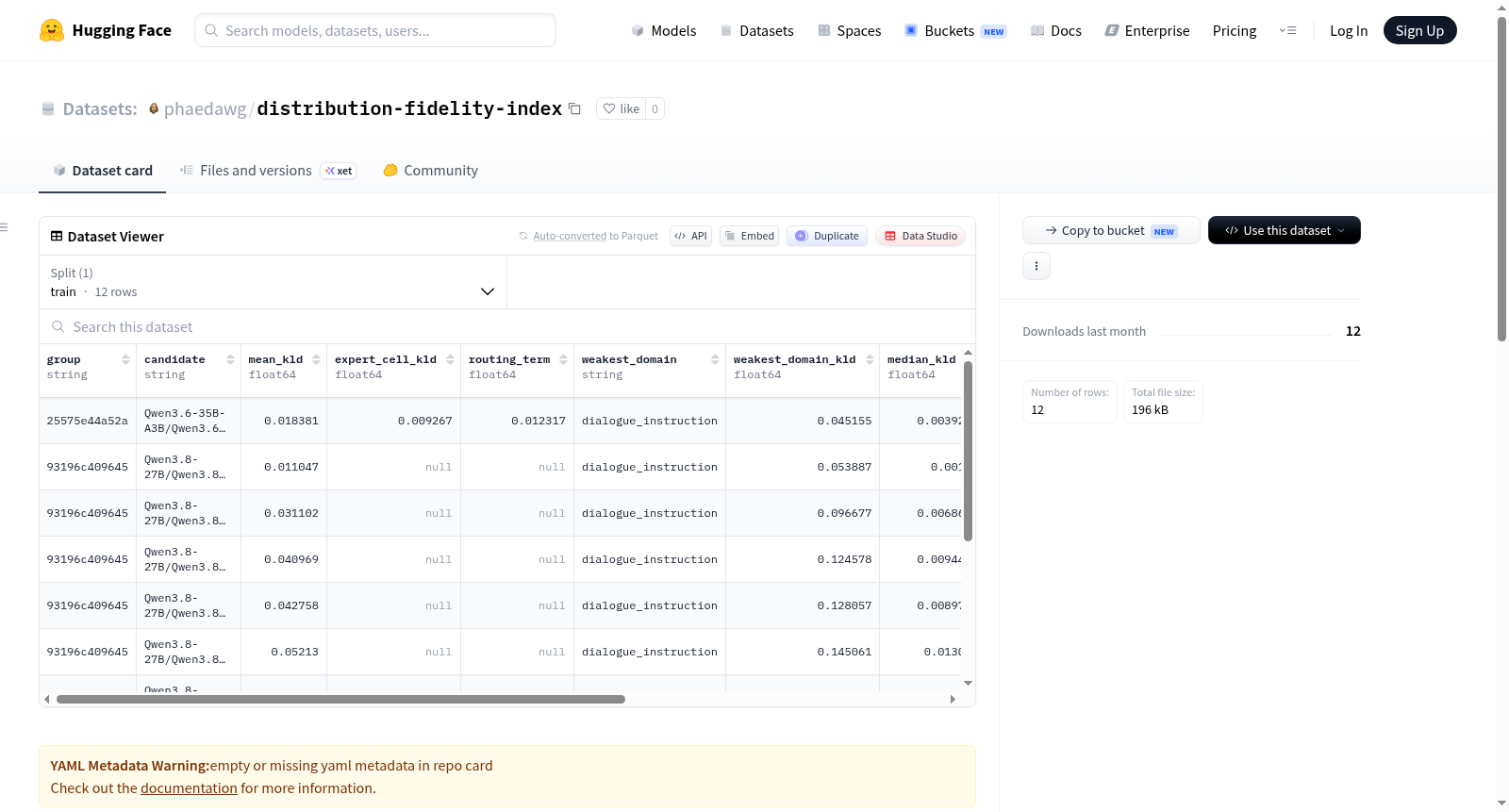
Task: Expand the more navigation menu icon
Action: pos(1287,31)
